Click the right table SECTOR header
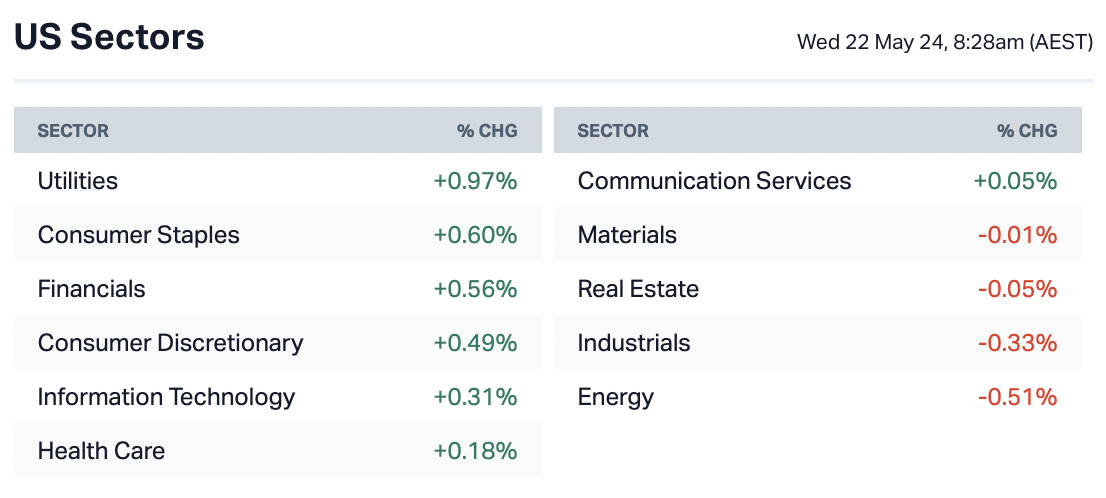1106x498 pixels. point(613,131)
